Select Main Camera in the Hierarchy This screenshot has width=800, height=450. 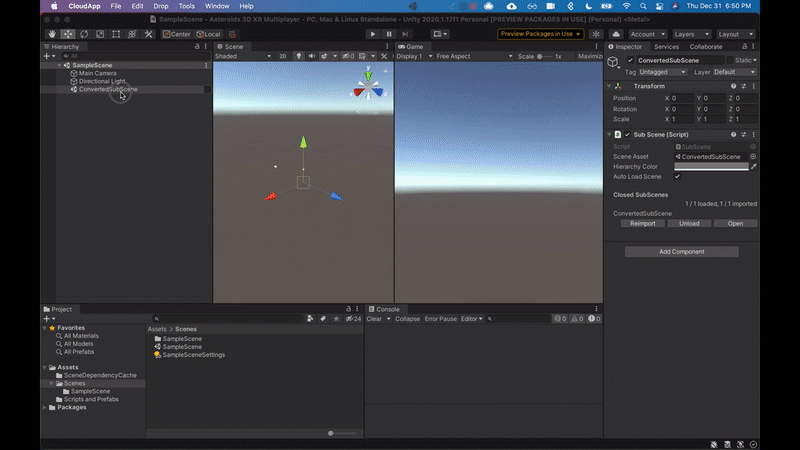[98, 73]
